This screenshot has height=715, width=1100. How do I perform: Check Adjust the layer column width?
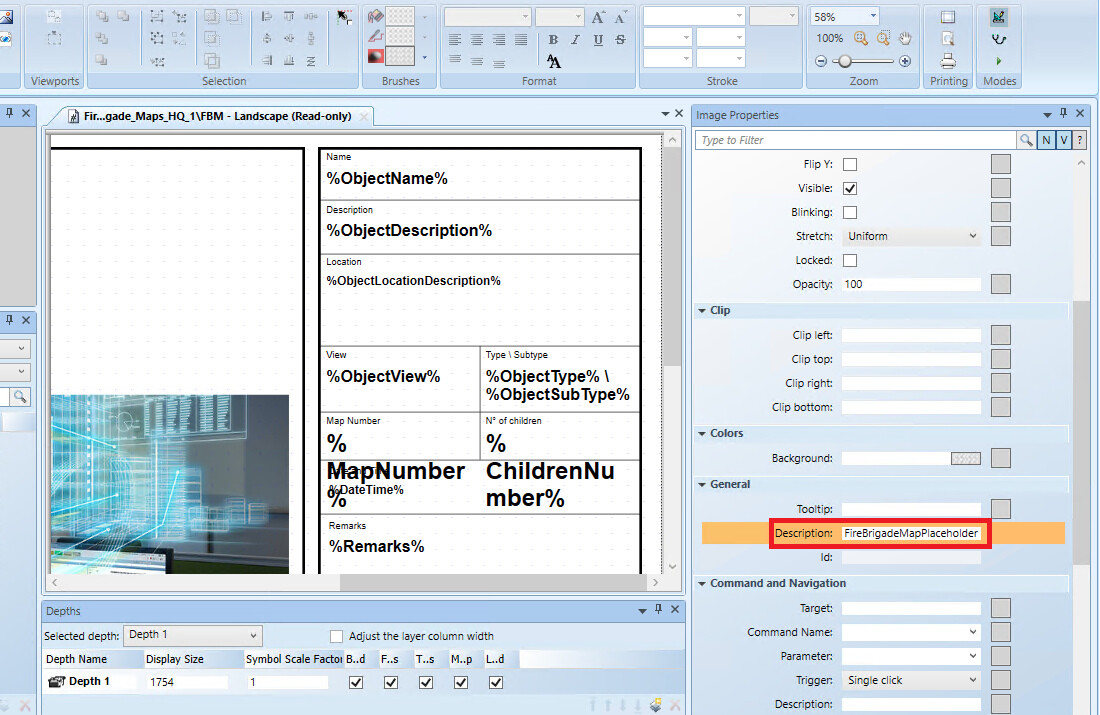click(336, 636)
